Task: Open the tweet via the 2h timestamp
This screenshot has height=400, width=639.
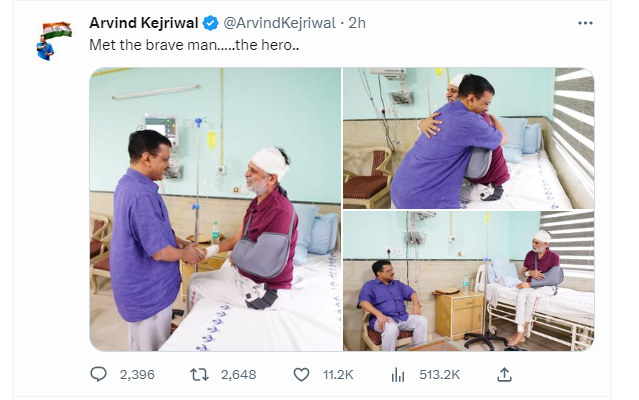Action: (x=357, y=22)
